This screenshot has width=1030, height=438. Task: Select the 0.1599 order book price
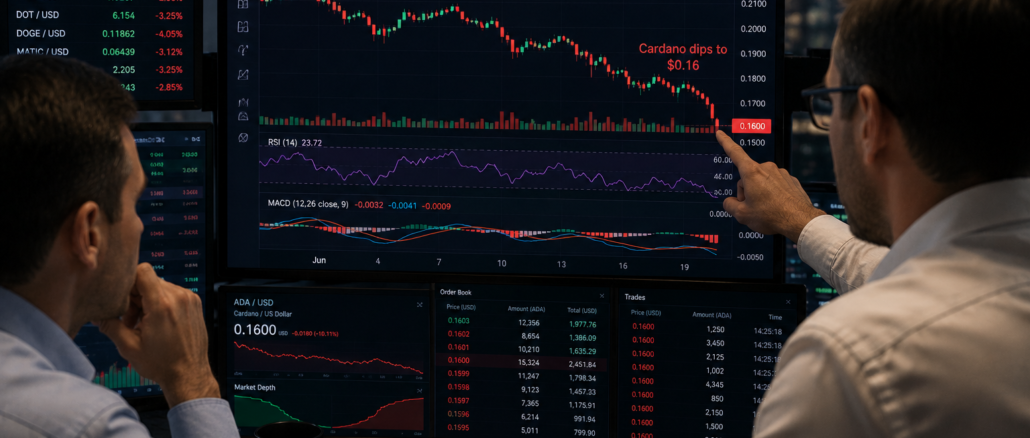click(x=459, y=373)
